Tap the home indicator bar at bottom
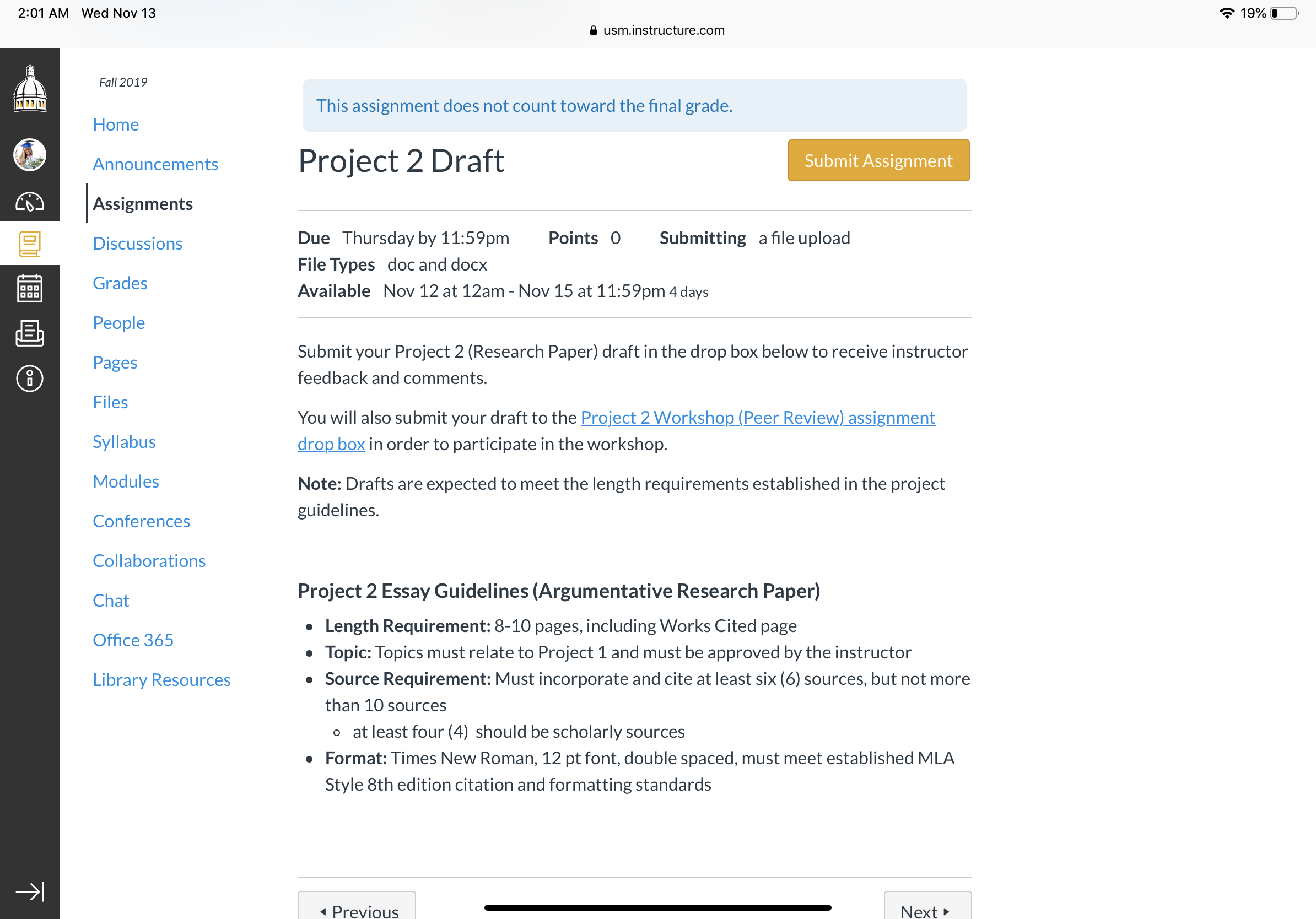 point(657,907)
